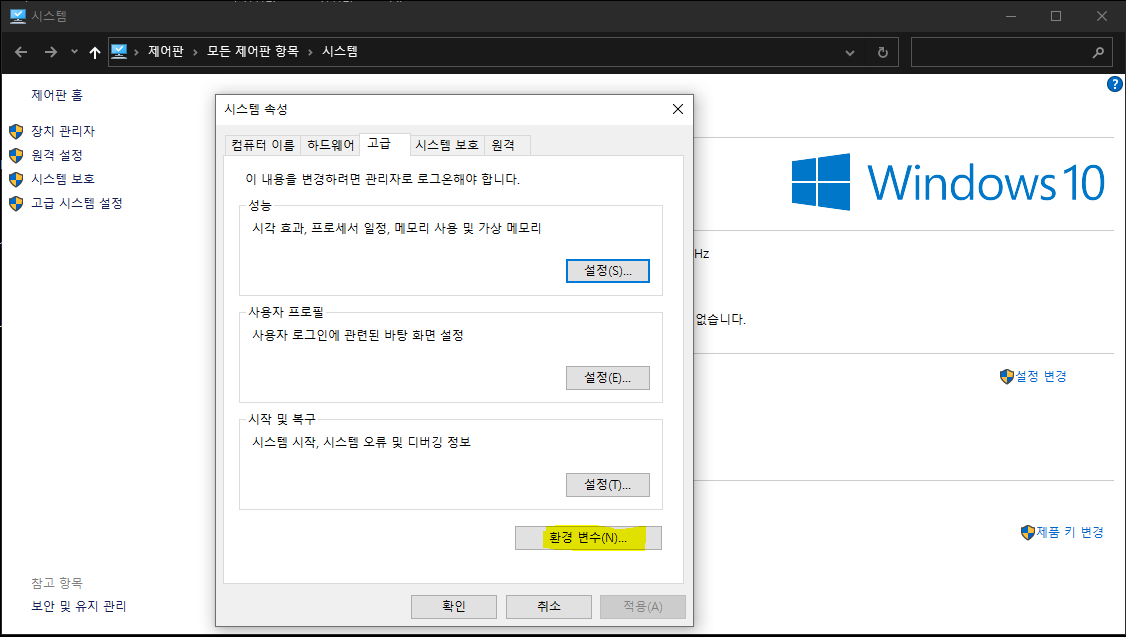Click the shield icon beside 제품 키 변경
This screenshot has height=637, width=1126.
point(1028,532)
